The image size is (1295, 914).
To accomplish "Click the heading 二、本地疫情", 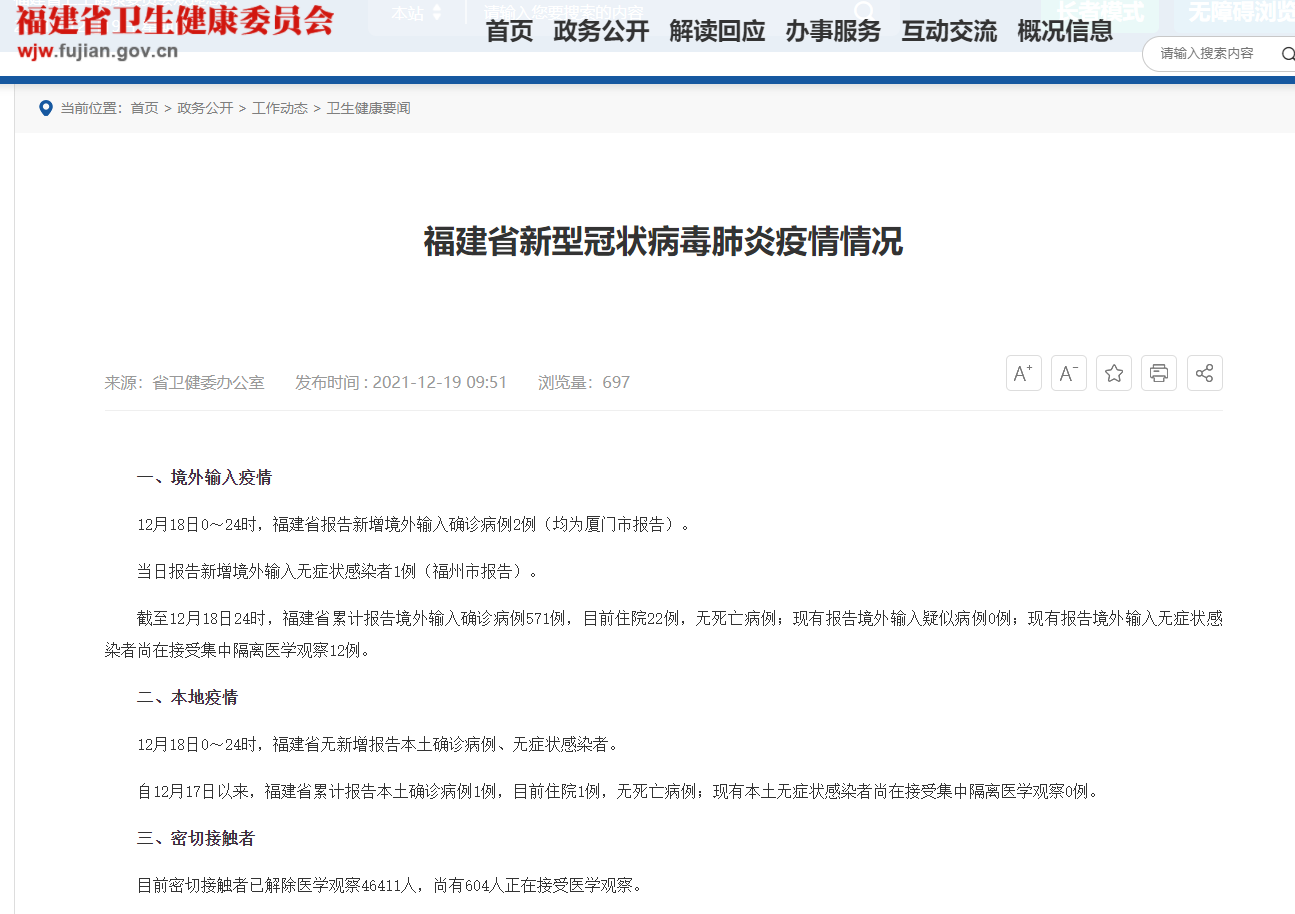I will (x=187, y=697).
